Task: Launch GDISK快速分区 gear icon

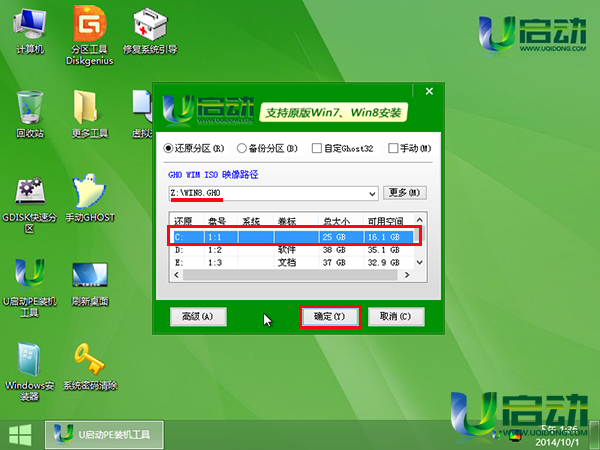Action: click(x=29, y=205)
